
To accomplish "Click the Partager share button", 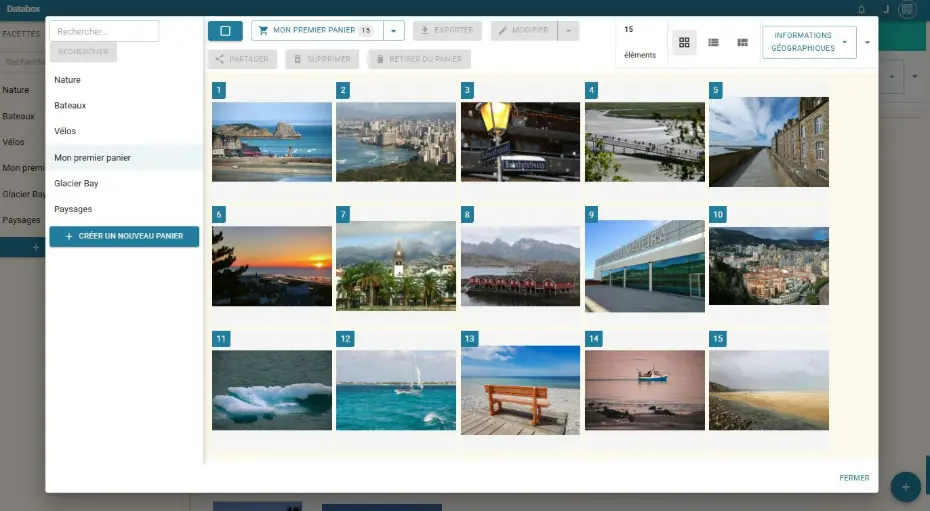I will click(242, 59).
